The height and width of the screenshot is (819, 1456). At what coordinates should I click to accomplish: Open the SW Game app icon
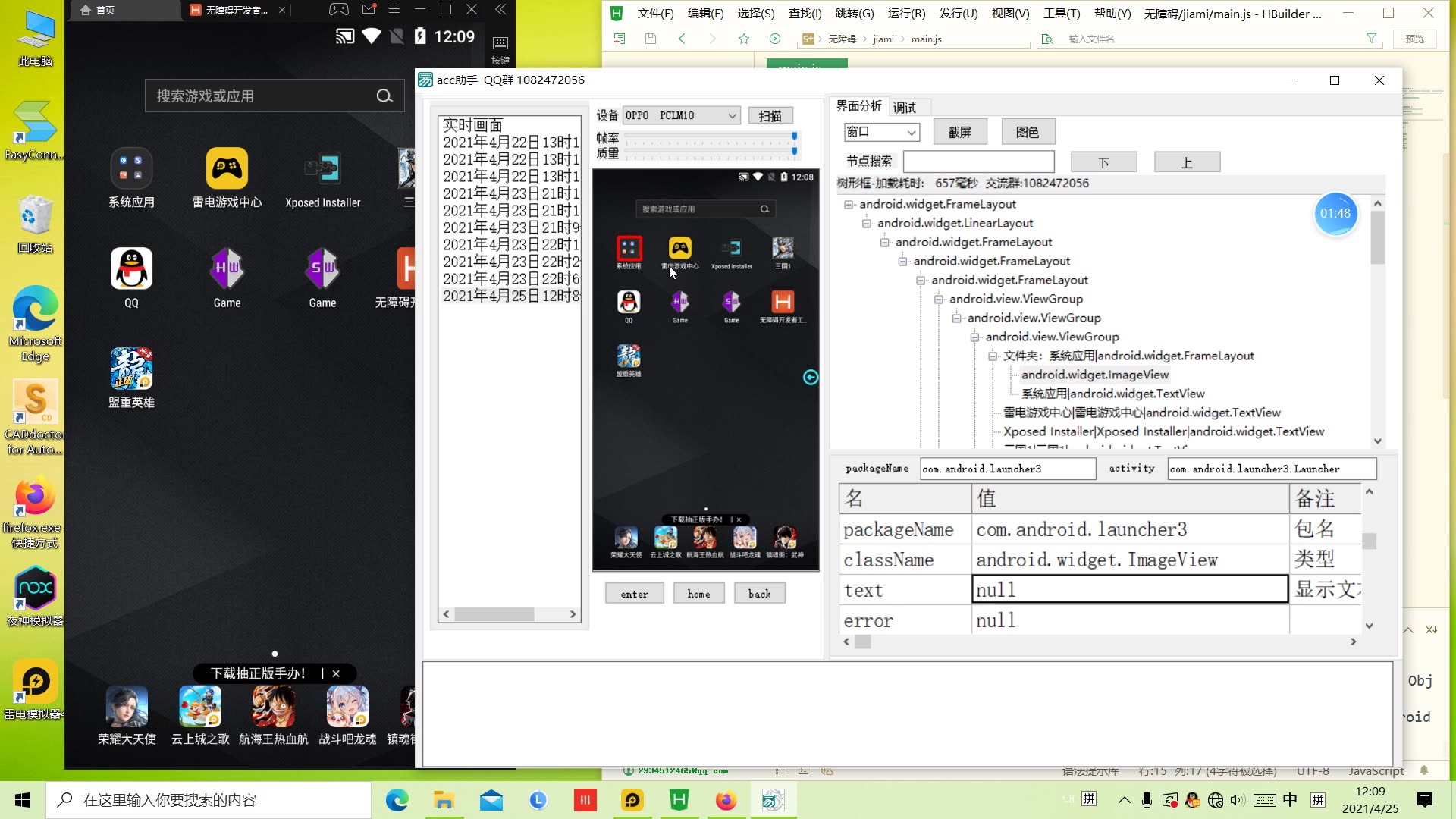tap(322, 268)
